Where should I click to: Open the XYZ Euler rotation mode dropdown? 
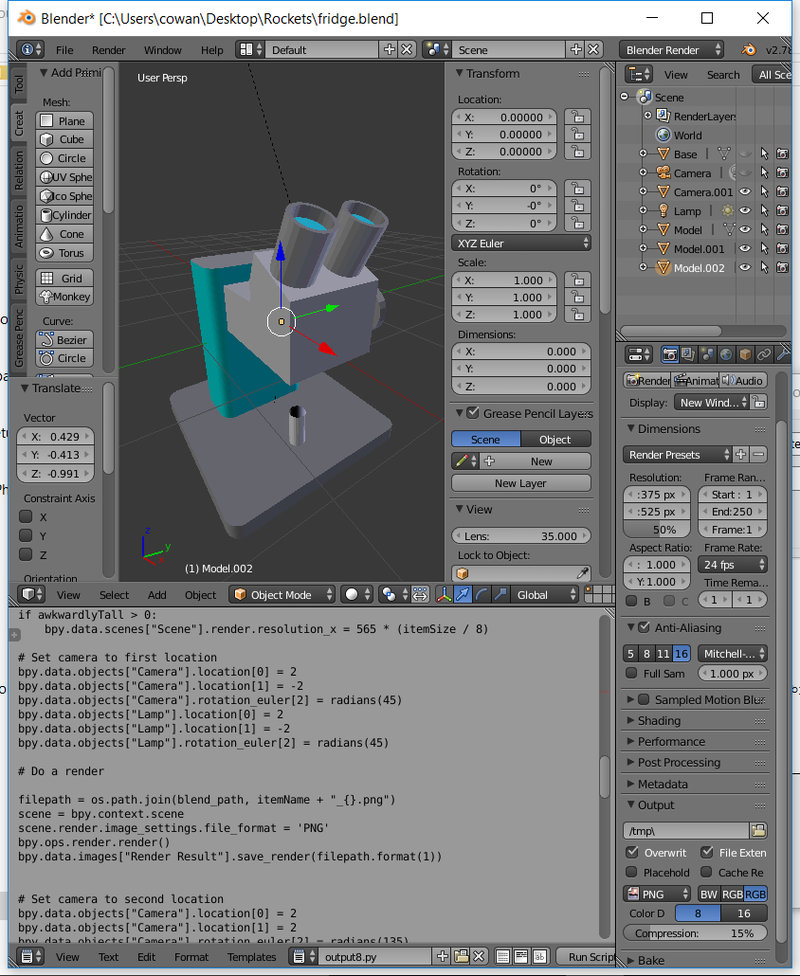(x=521, y=243)
